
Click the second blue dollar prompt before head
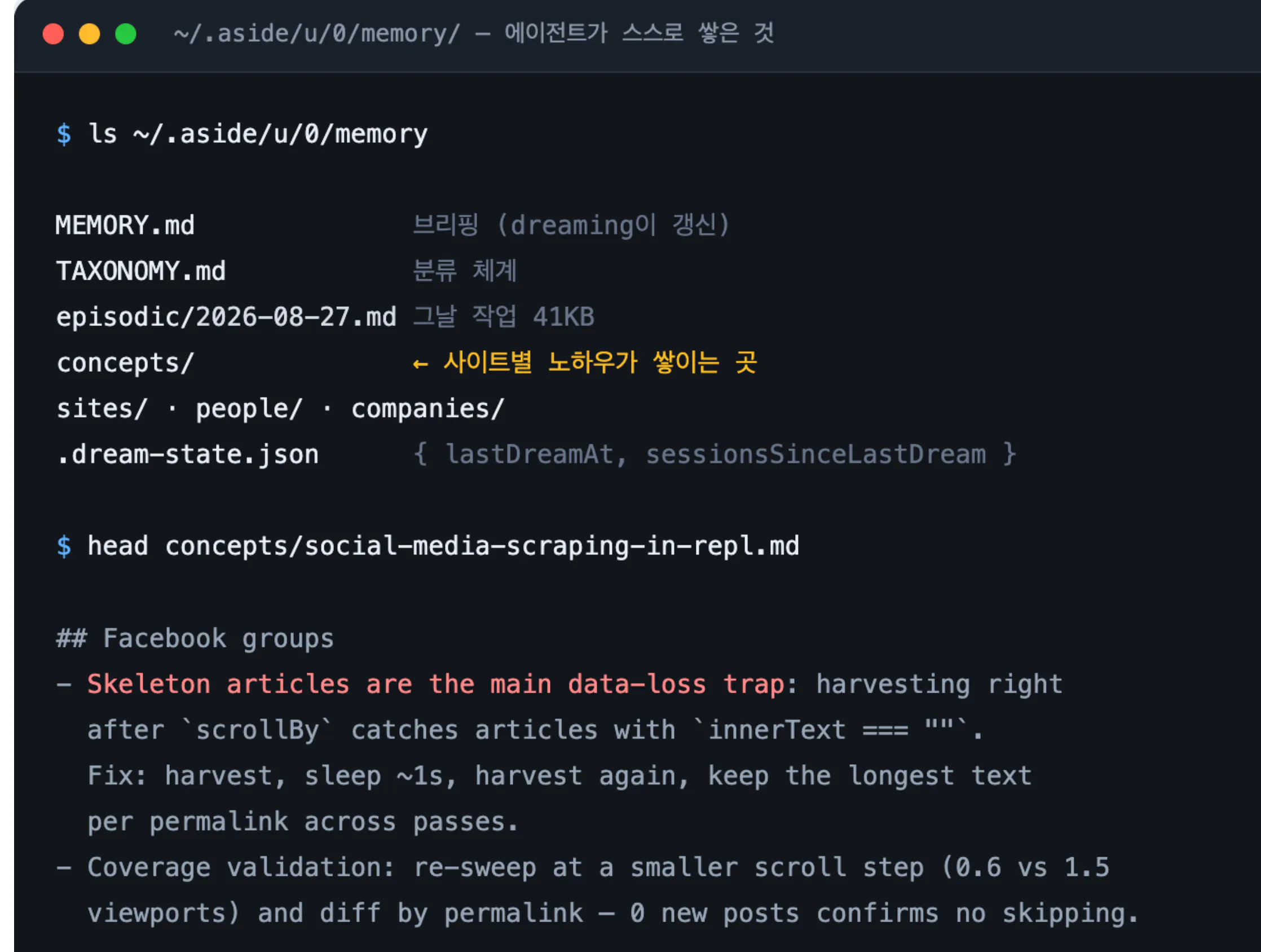[x=64, y=546]
